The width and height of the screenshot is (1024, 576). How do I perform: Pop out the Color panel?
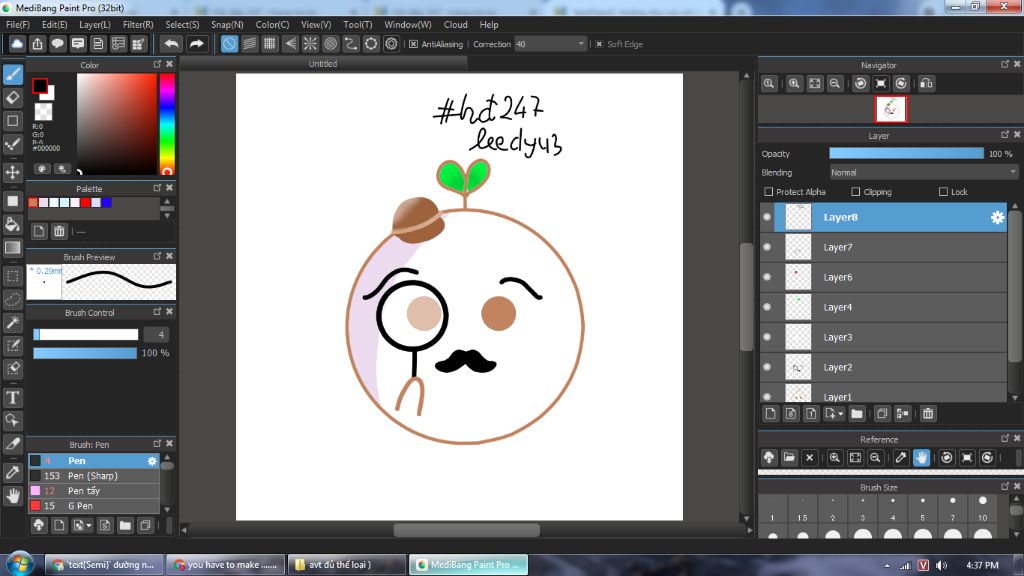(x=157, y=64)
